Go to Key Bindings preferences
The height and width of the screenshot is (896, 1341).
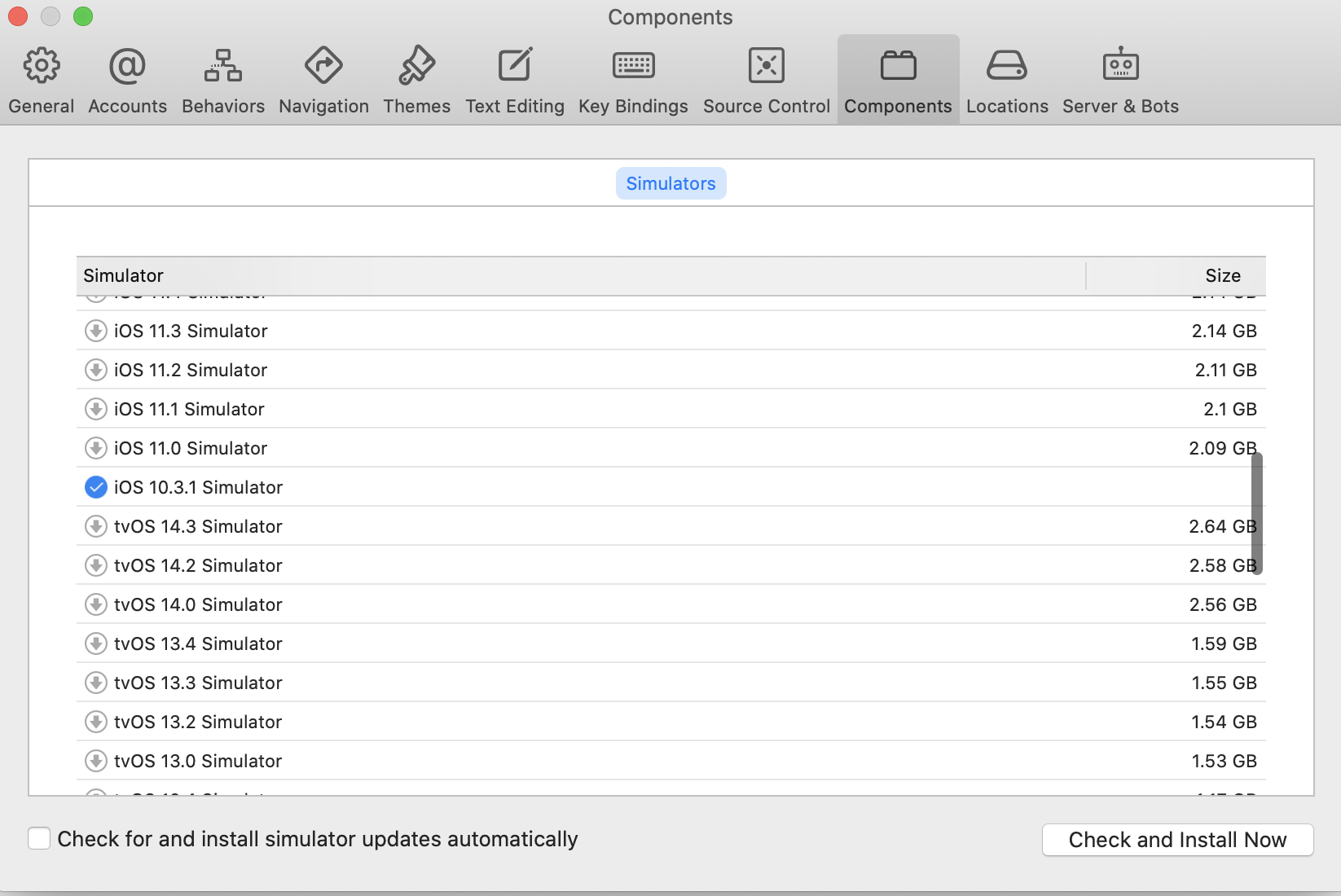tap(633, 81)
